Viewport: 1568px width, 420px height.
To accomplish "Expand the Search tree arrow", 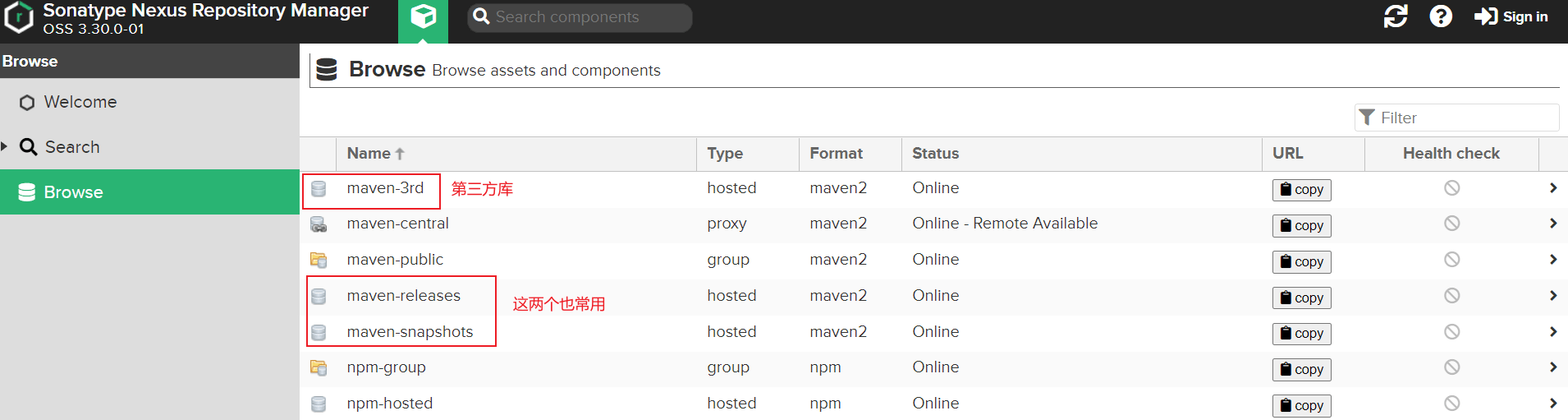I will point(5,146).
